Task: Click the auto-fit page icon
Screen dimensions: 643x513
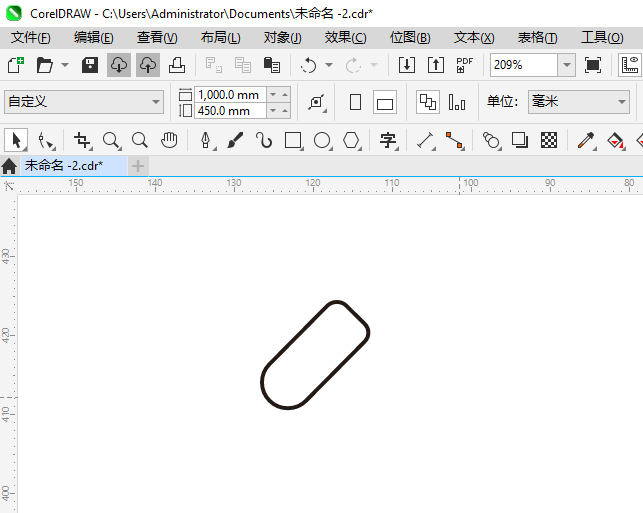Action: tap(317, 102)
